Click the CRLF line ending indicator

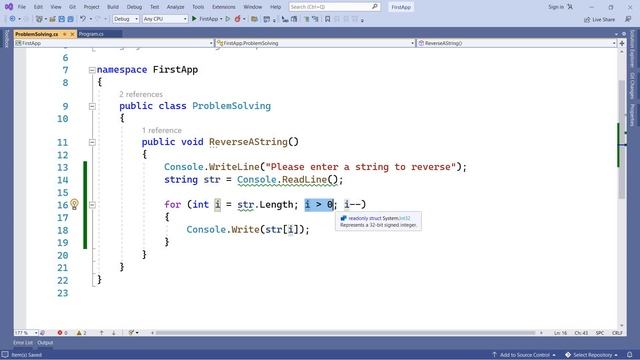tap(617, 333)
